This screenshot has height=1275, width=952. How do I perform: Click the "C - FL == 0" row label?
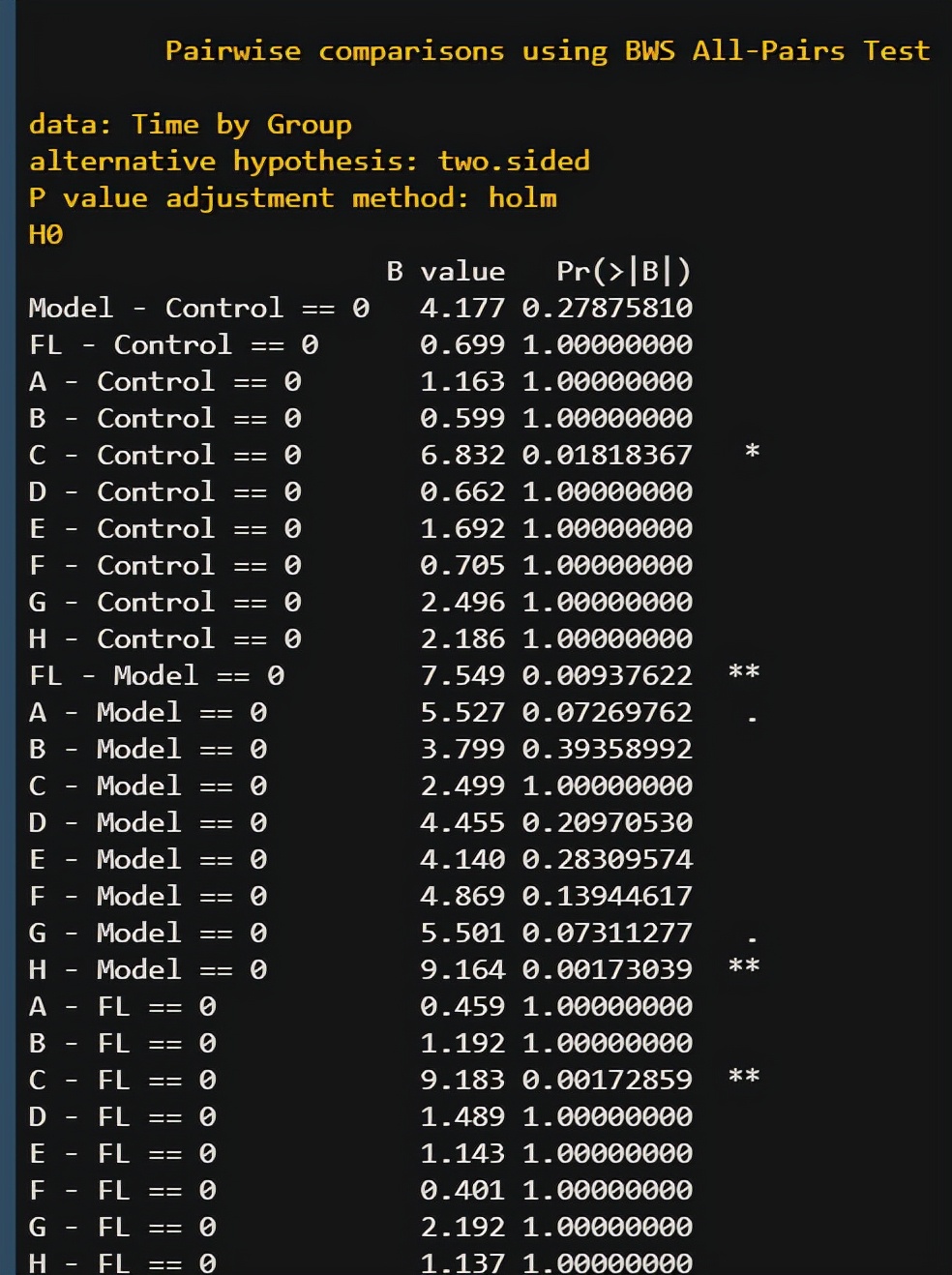pyautogui.click(x=123, y=1081)
